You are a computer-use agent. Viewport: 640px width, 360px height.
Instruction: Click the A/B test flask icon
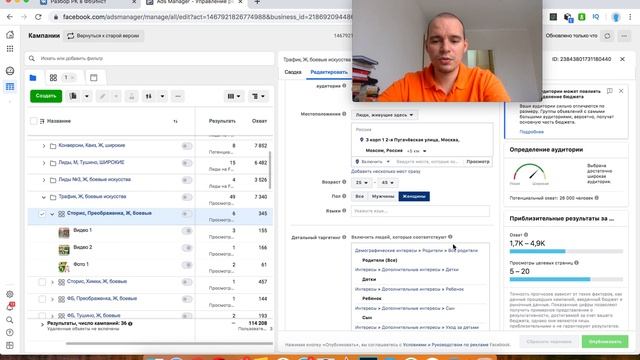(x=131, y=96)
